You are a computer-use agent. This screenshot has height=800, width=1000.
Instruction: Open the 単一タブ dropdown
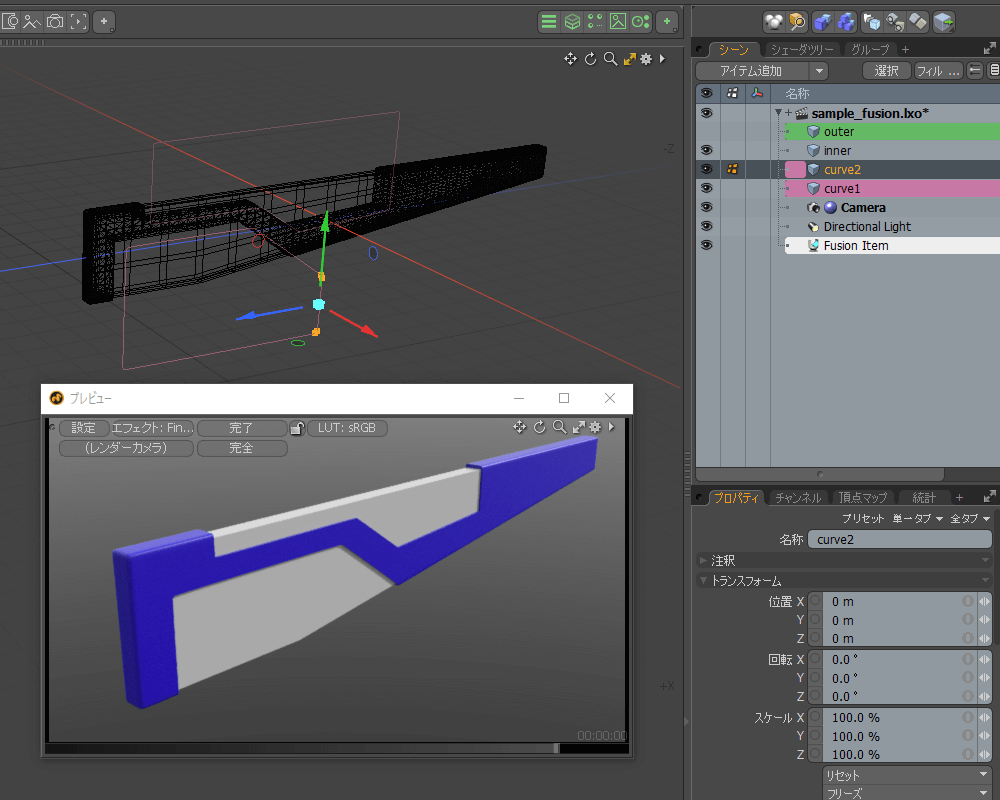[918, 519]
